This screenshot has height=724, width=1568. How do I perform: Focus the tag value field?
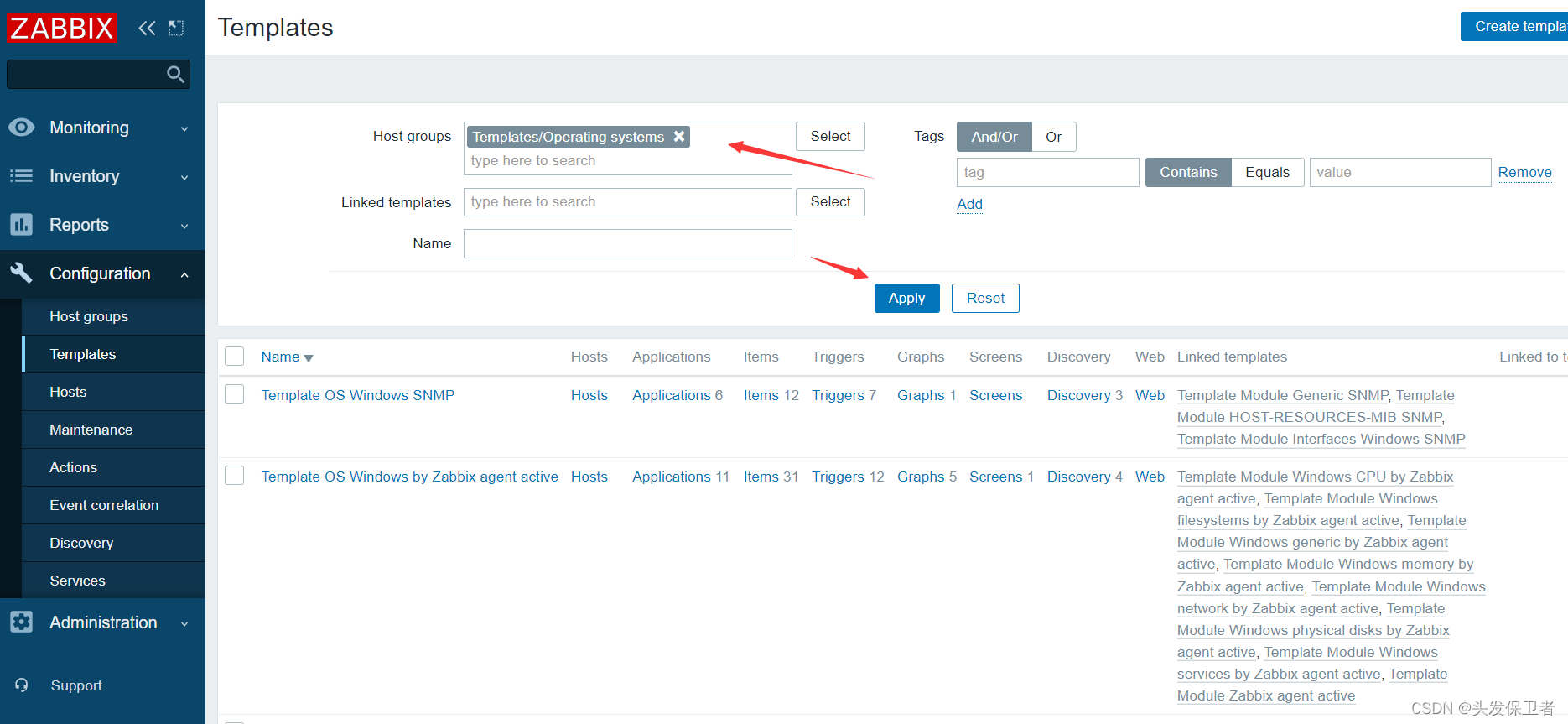click(x=1399, y=172)
